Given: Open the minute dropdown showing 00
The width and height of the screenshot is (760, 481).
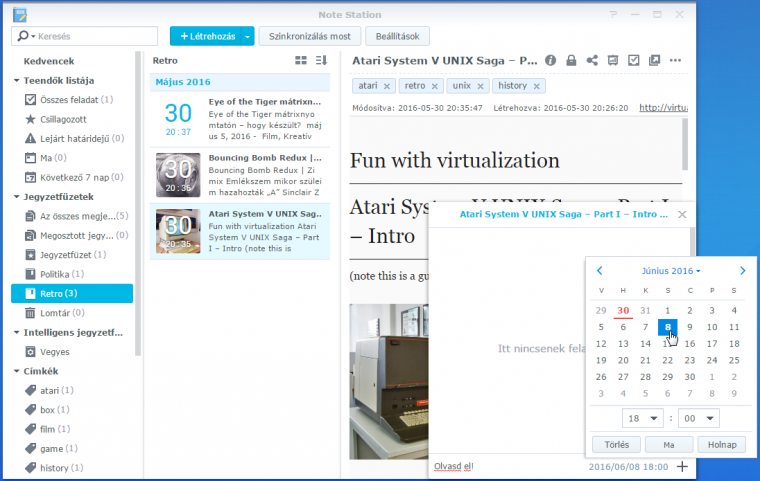Looking at the screenshot, I should point(698,418).
